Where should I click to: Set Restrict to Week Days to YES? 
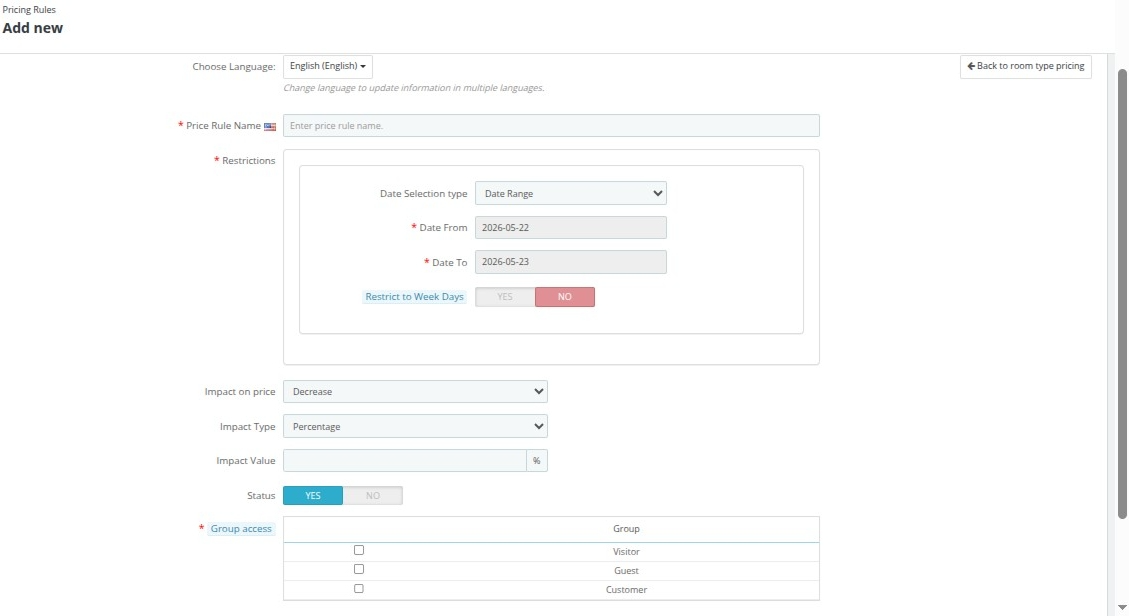point(505,297)
